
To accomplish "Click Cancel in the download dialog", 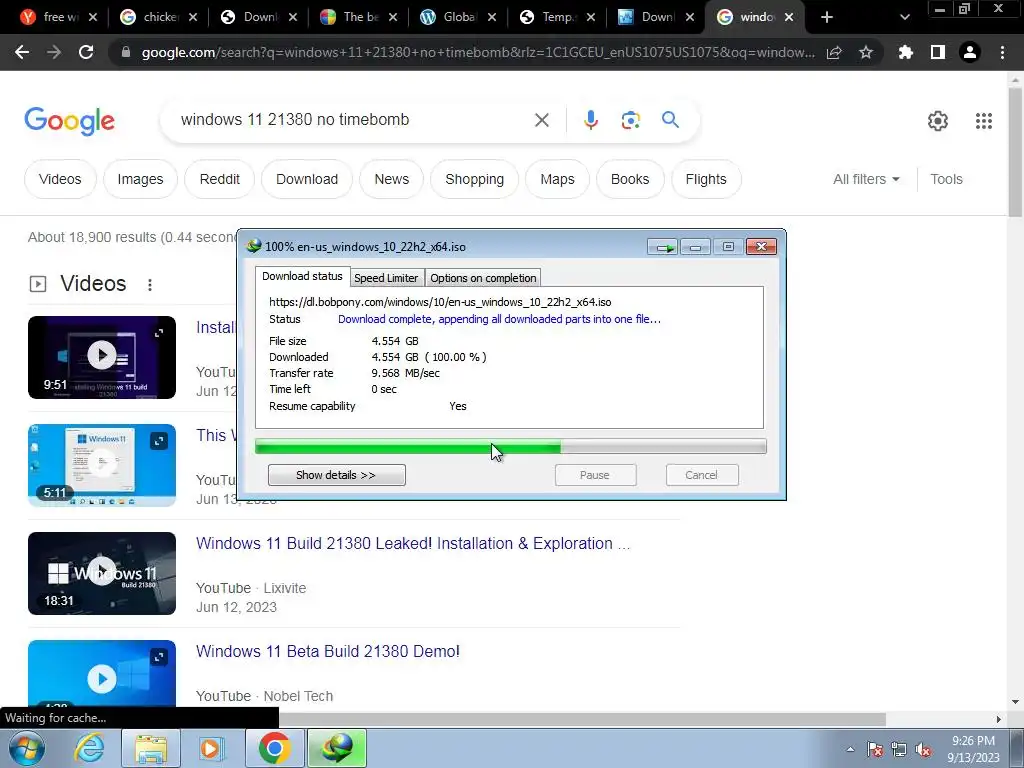I will click(701, 475).
